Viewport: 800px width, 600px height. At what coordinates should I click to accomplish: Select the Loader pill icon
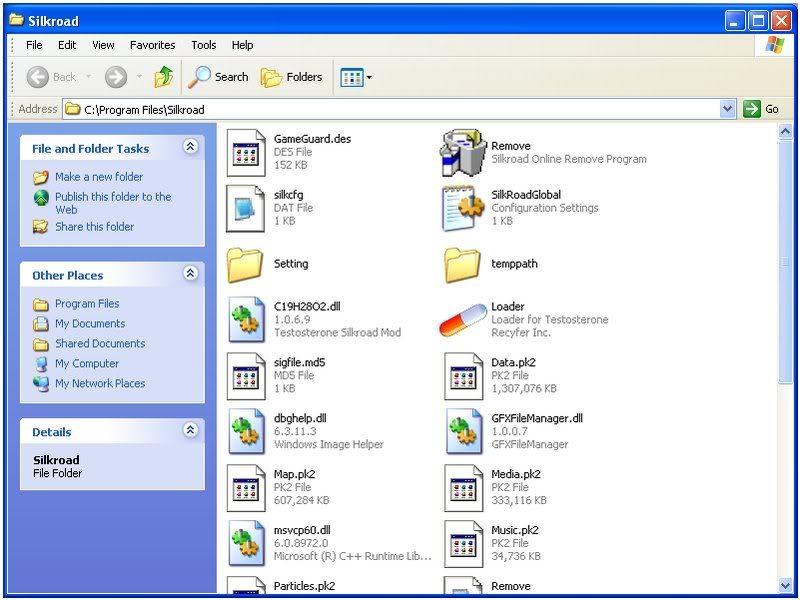coord(463,320)
